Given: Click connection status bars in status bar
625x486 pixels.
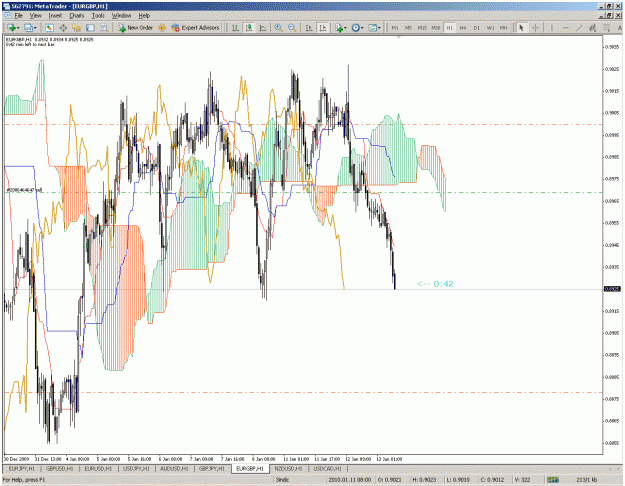Looking at the screenshot, I should (552, 480).
